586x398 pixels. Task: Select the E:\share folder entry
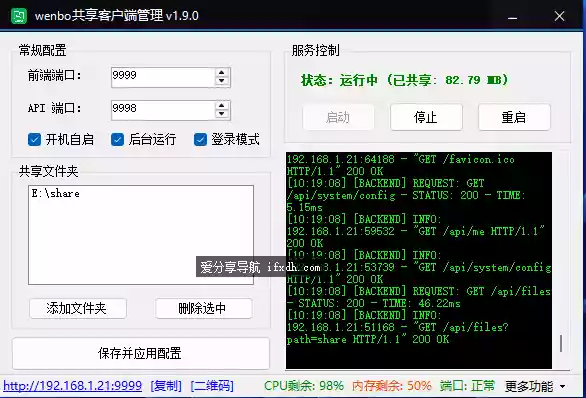pos(56,194)
